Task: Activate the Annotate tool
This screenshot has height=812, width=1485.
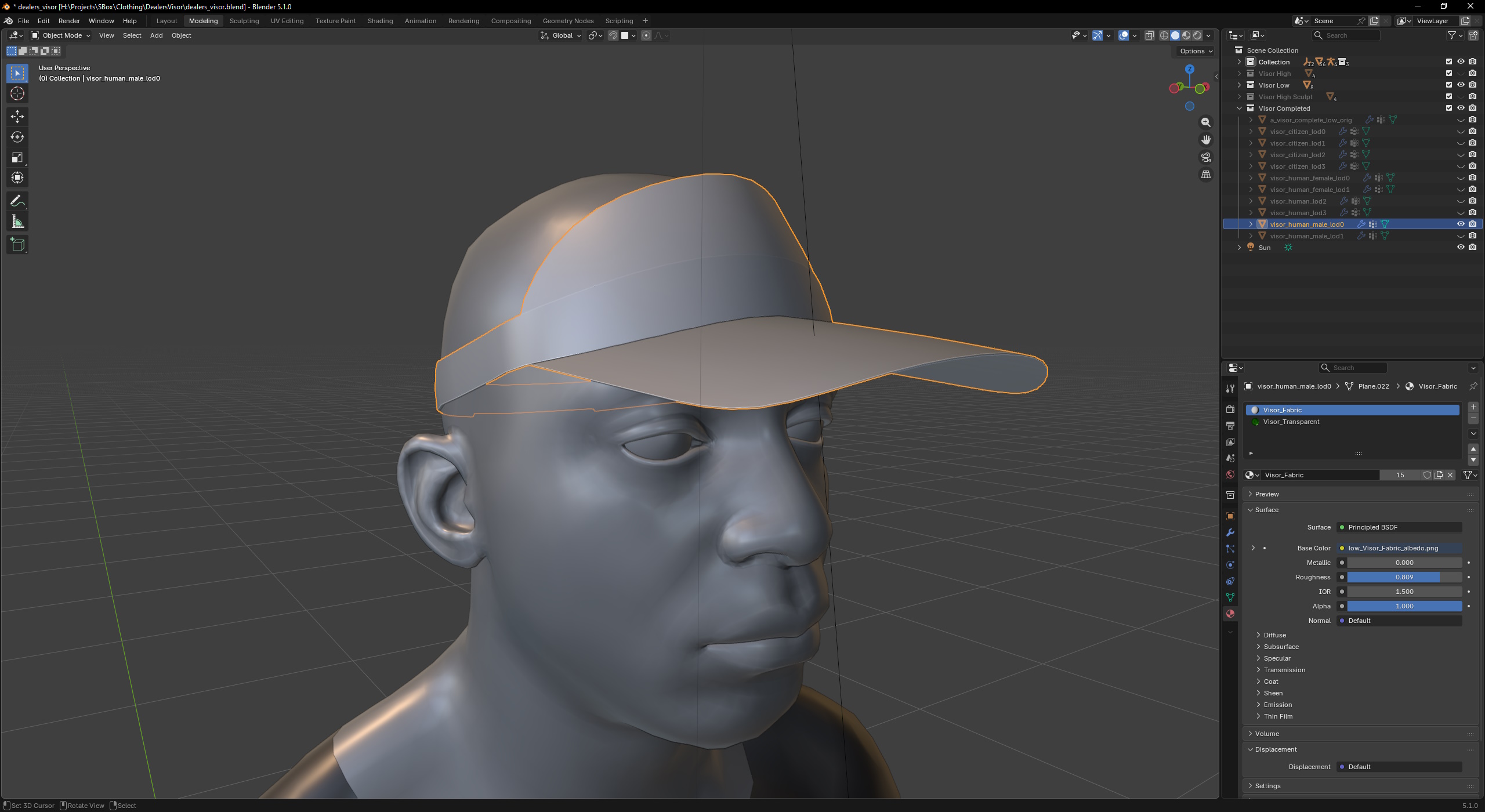Action: tap(17, 201)
